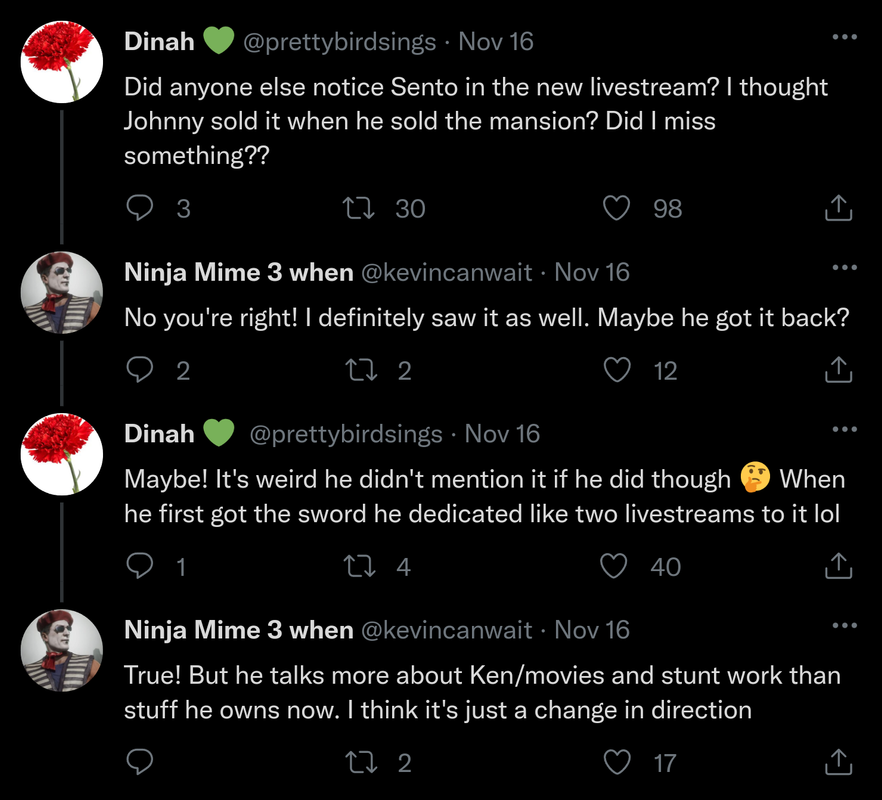The height and width of the screenshot is (800, 882).
Task: Click Dinah's carnation avatar on first tweet
Action: 62,62
